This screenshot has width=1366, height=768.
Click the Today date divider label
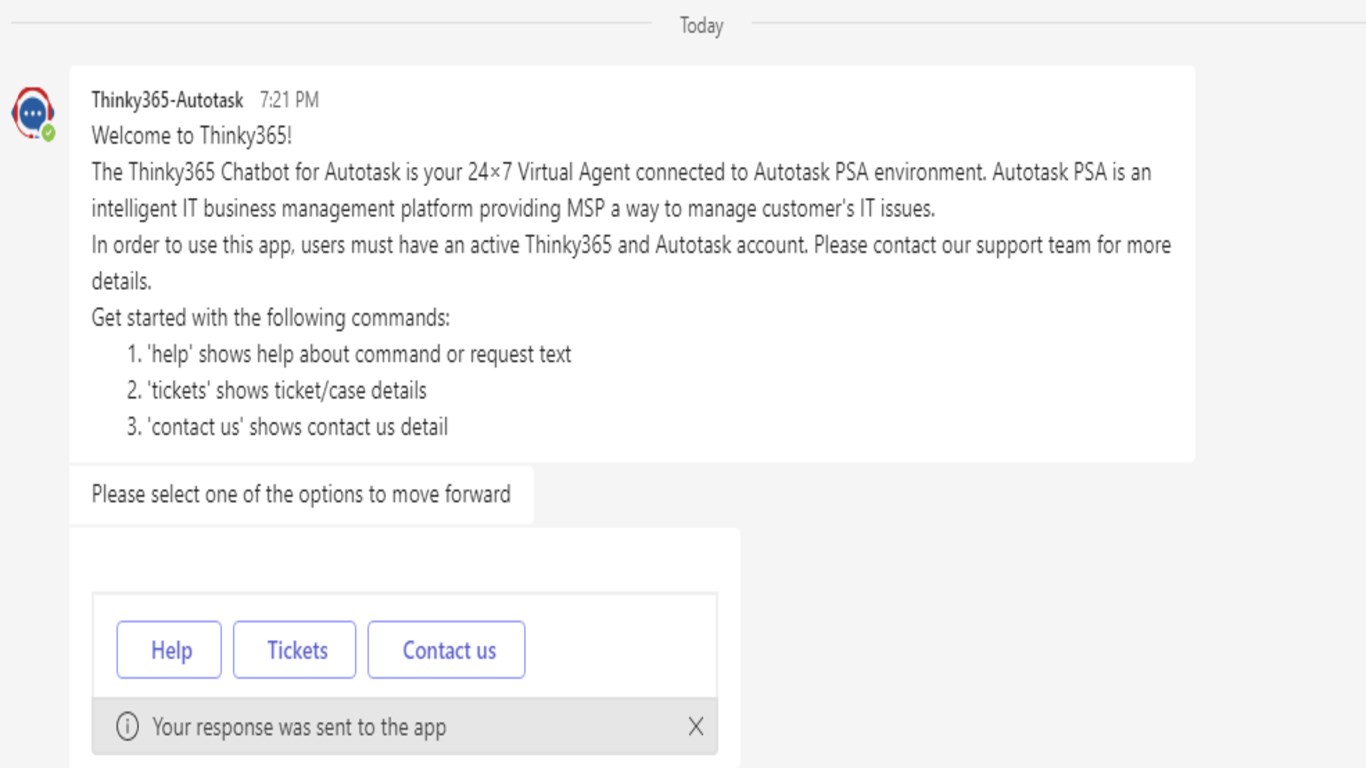click(x=701, y=26)
